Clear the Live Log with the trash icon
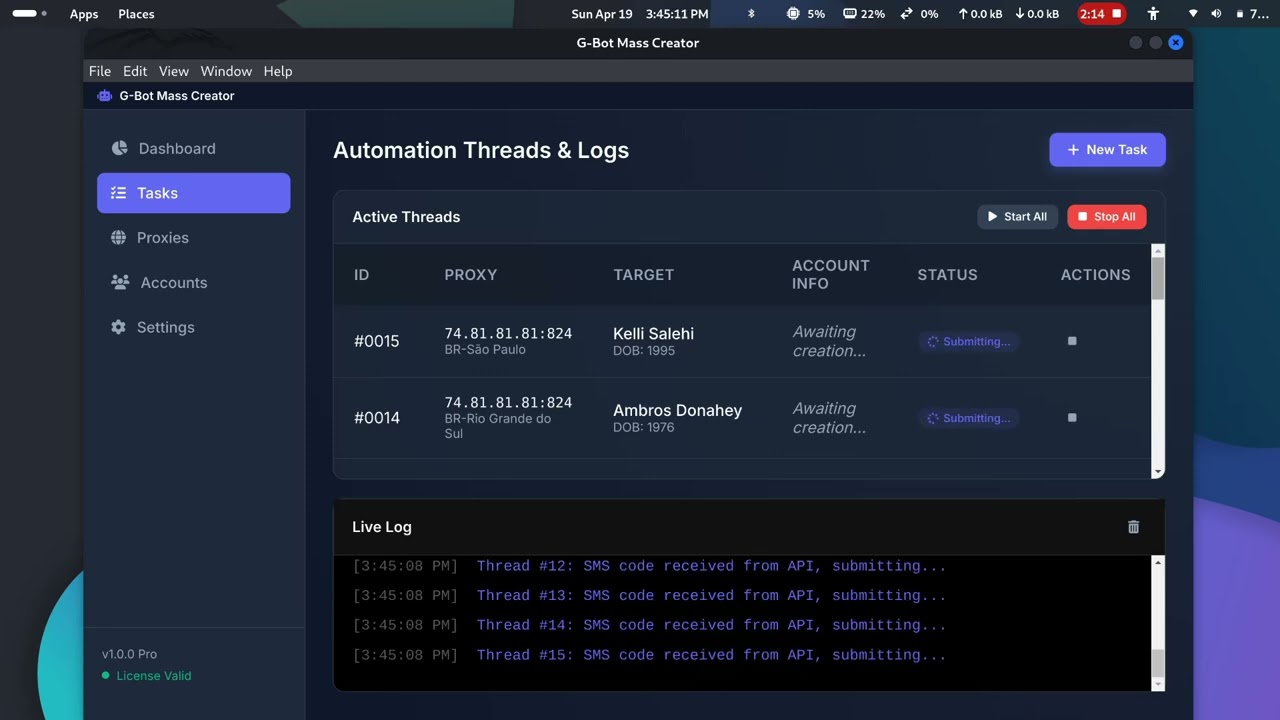Screen dimensions: 1280x720 [x=1133, y=527]
